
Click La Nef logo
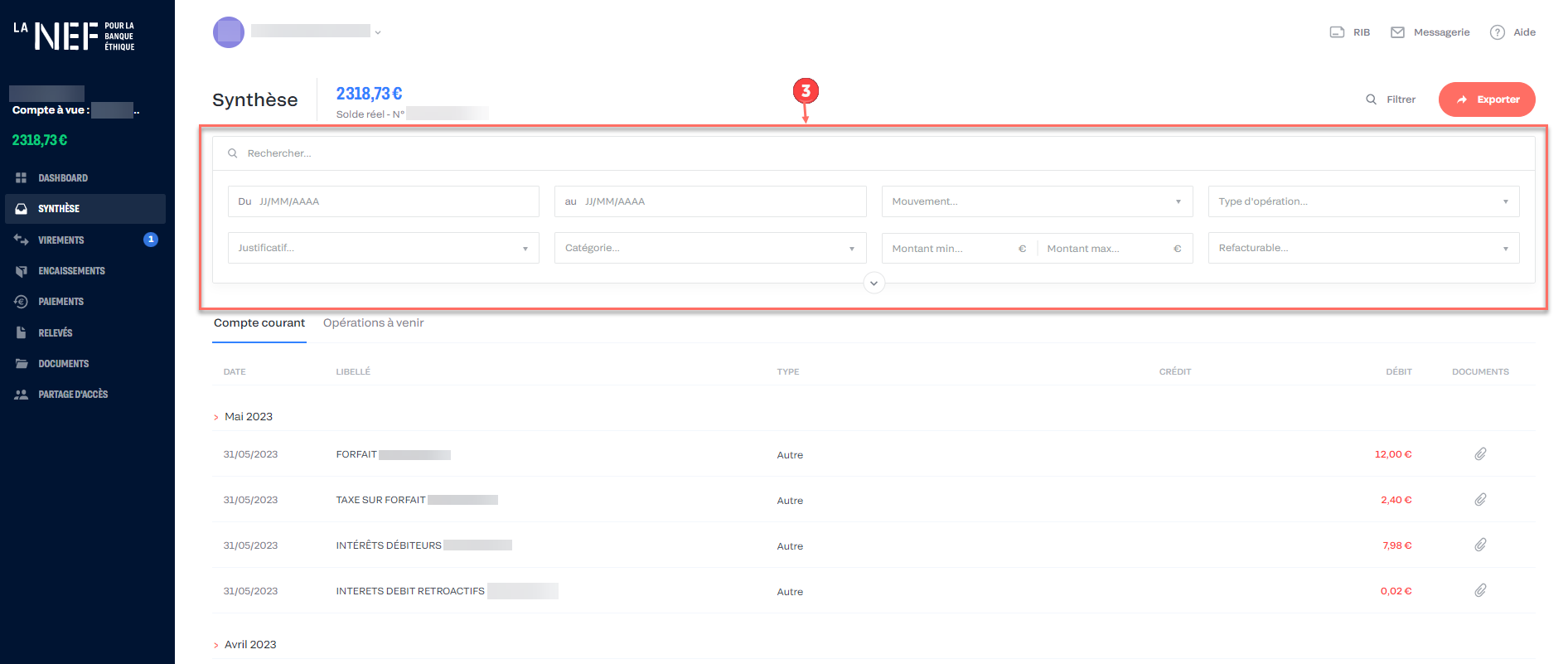coord(74,36)
